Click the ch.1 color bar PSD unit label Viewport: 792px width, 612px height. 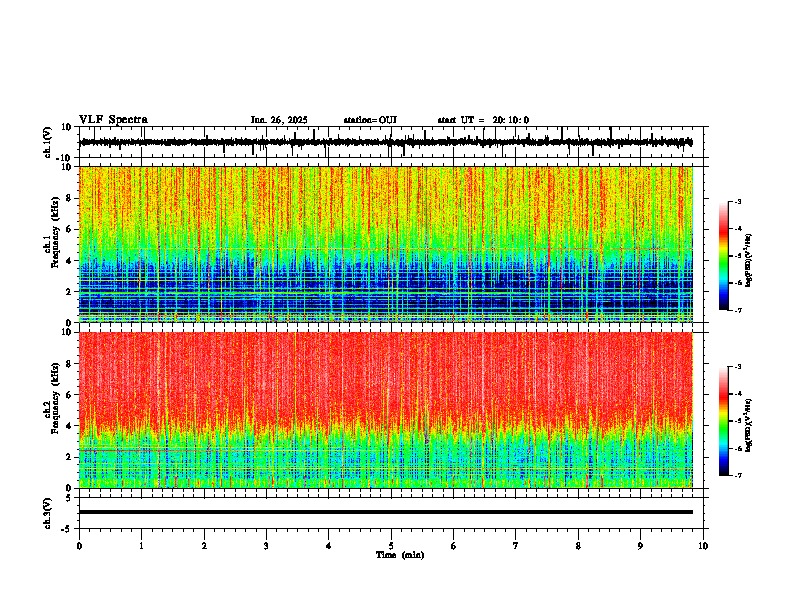pyautogui.click(x=749, y=260)
